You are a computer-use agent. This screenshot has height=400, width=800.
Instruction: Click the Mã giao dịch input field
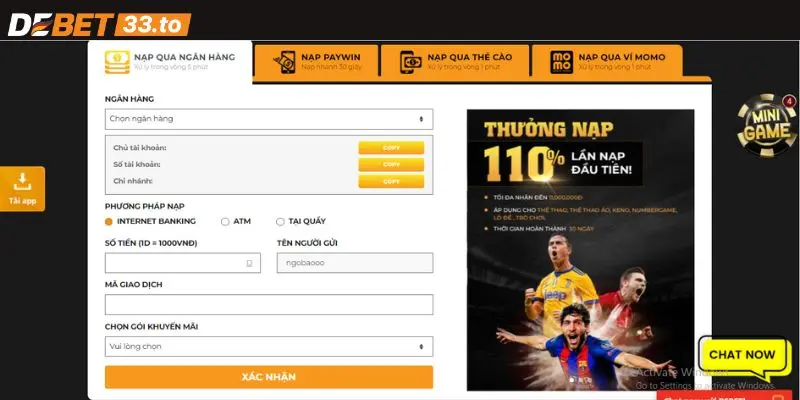269,305
